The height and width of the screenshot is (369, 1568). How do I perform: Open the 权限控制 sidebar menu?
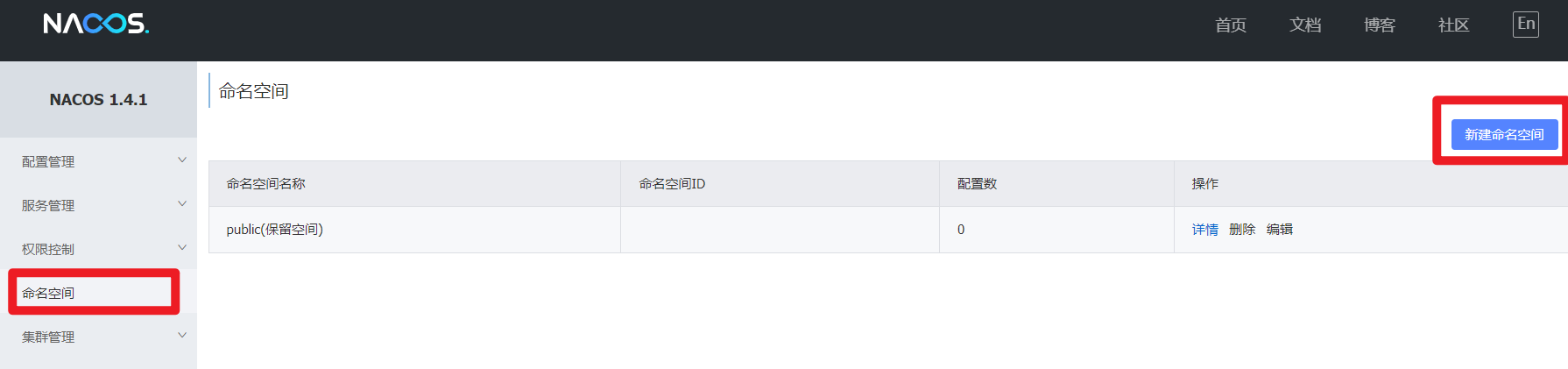(49, 250)
